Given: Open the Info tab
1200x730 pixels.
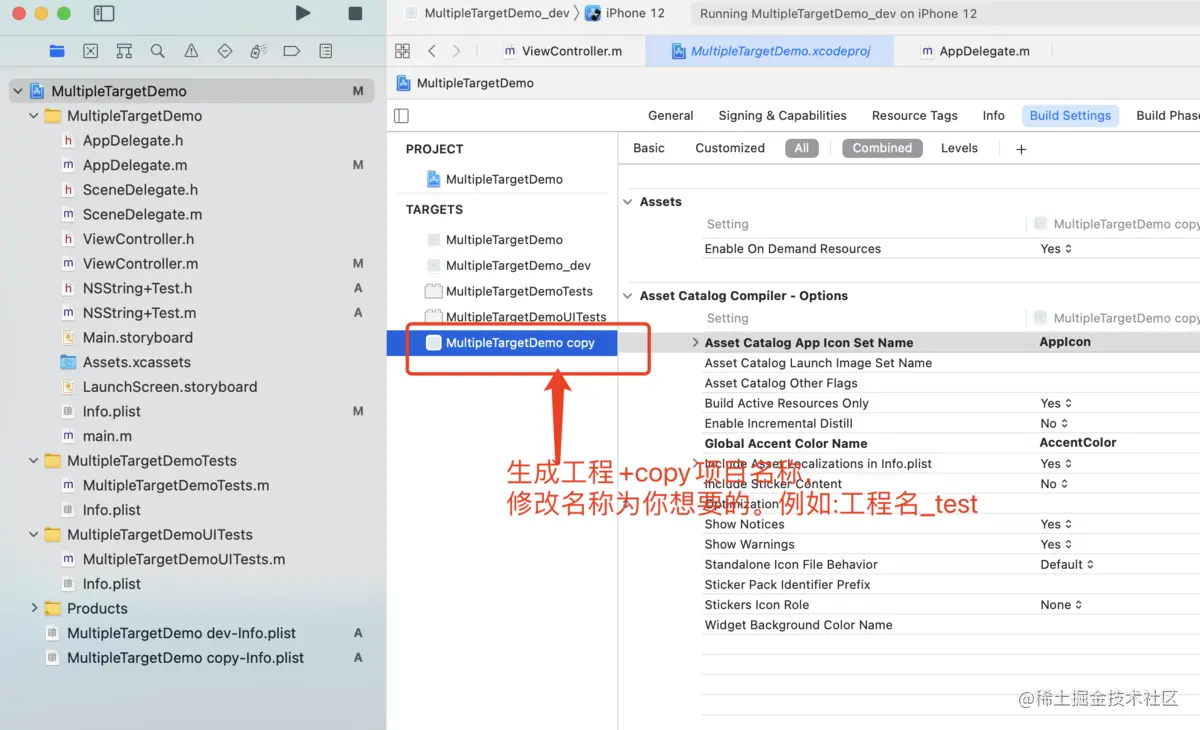Looking at the screenshot, I should point(993,116).
